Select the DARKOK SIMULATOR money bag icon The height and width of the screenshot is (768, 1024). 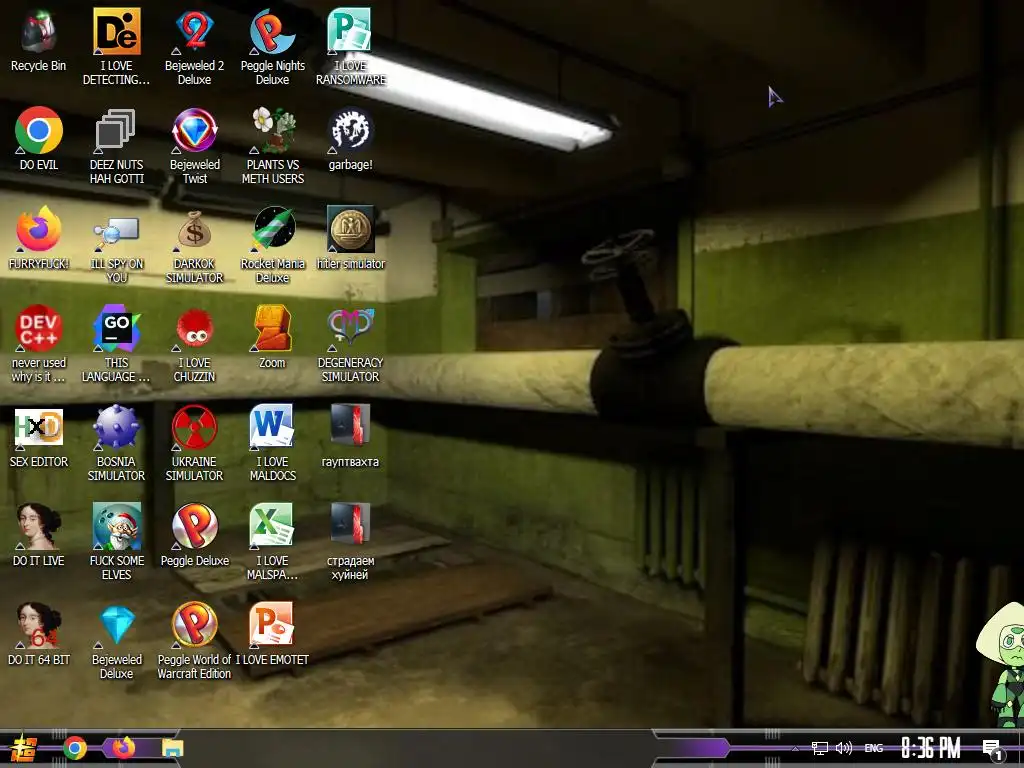click(x=195, y=229)
